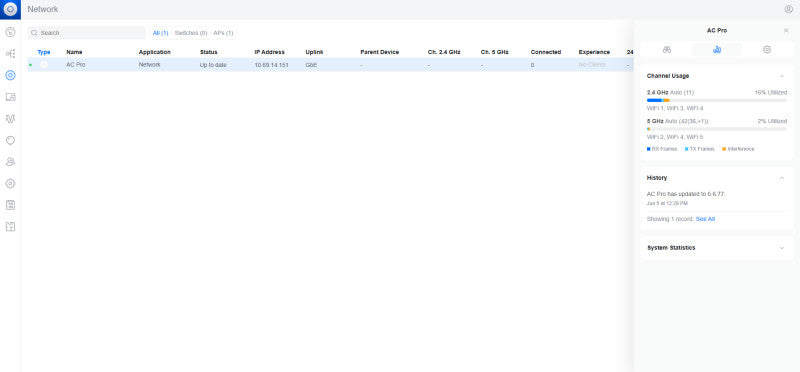The width and height of the screenshot is (800, 372).
Task: Click the 16% Utilized label
Action: click(x=771, y=92)
